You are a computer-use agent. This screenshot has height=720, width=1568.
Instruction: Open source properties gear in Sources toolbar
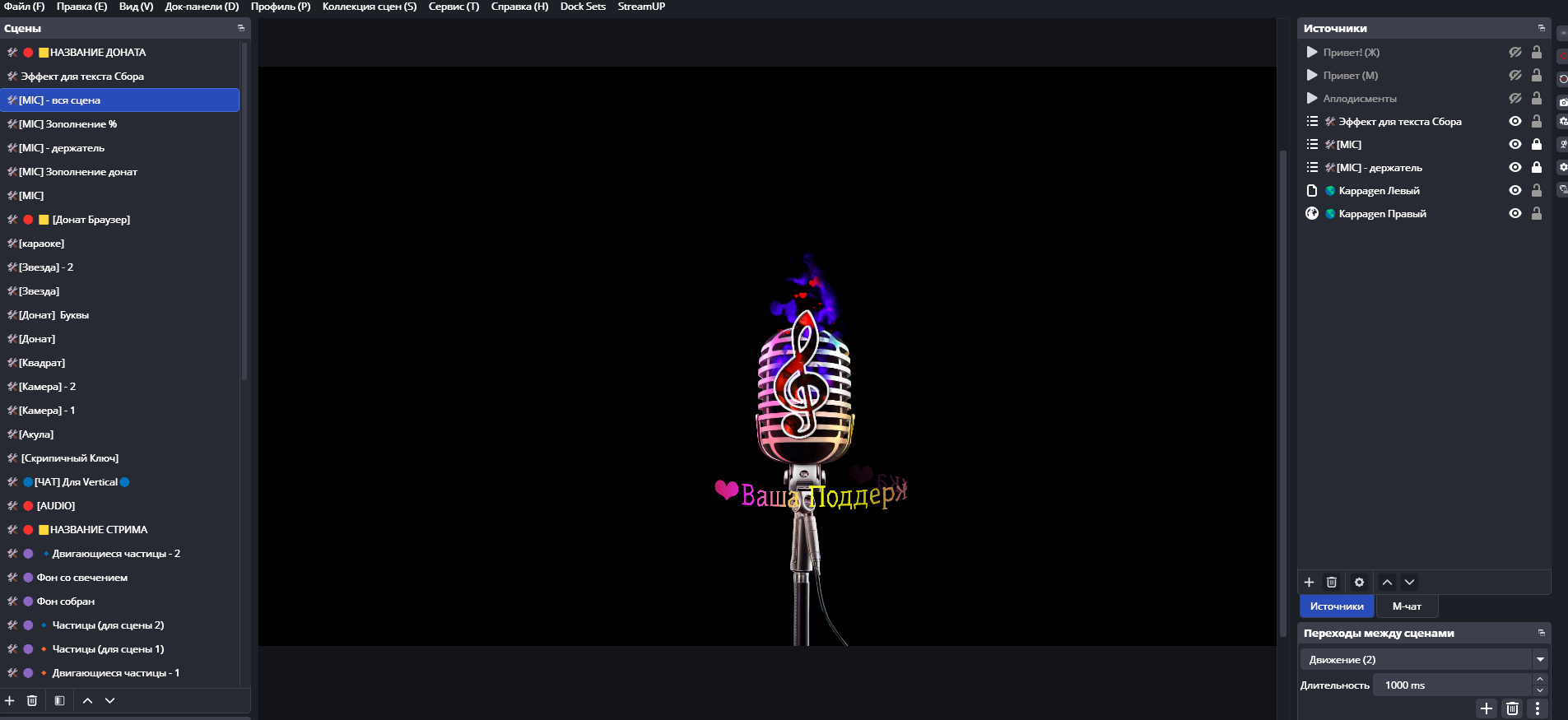(x=1359, y=582)
